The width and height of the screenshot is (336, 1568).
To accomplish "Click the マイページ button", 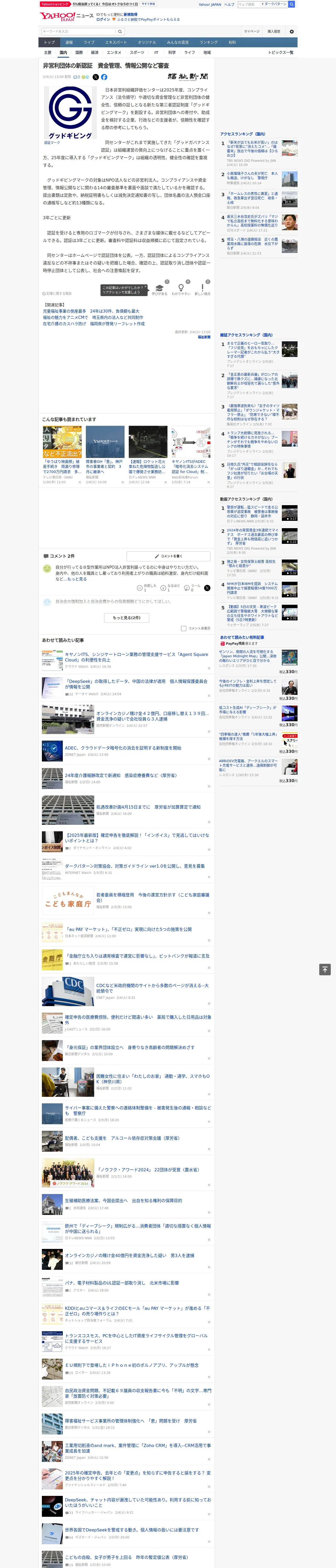I will 252,32.
